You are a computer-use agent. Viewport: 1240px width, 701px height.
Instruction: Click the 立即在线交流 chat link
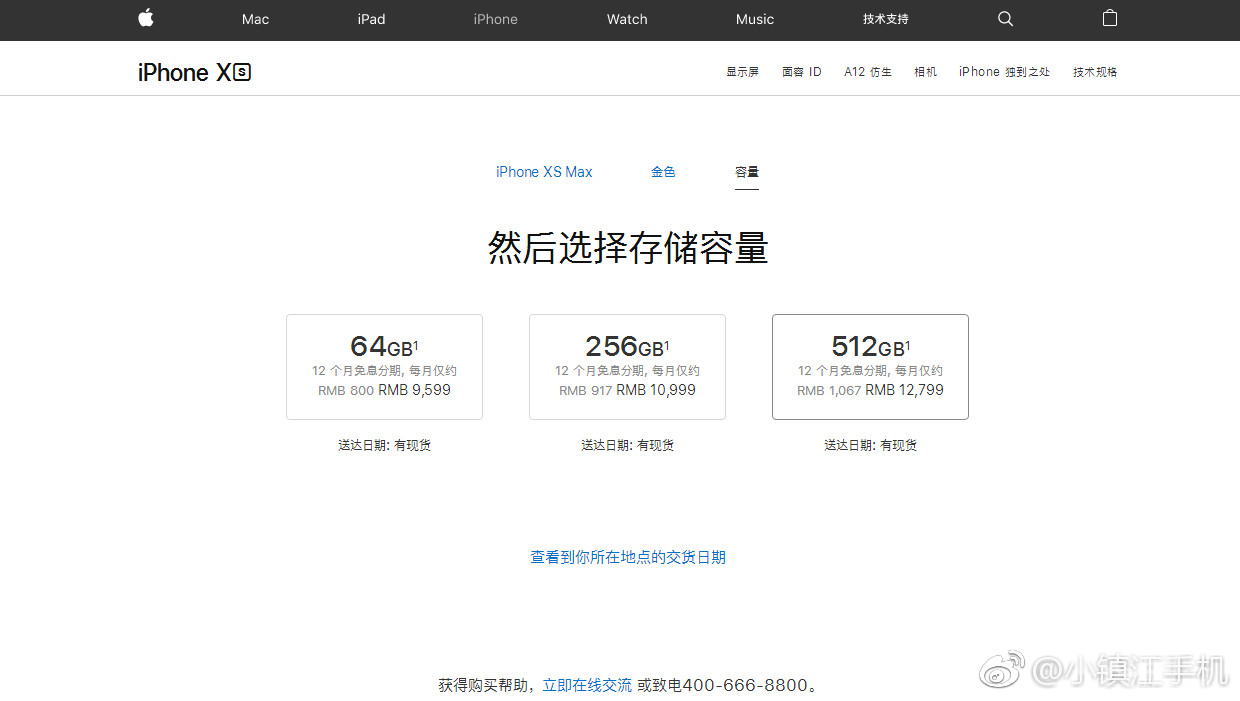pyautogui.click(x=587, y=685)
